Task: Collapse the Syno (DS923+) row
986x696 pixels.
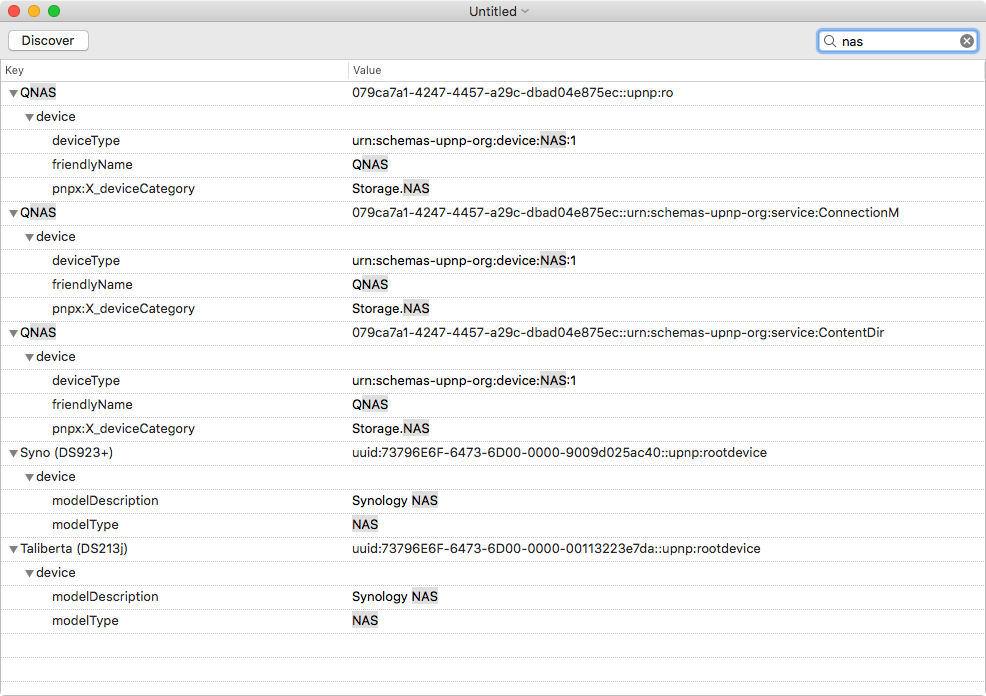Action: click(x=13, y=453)
